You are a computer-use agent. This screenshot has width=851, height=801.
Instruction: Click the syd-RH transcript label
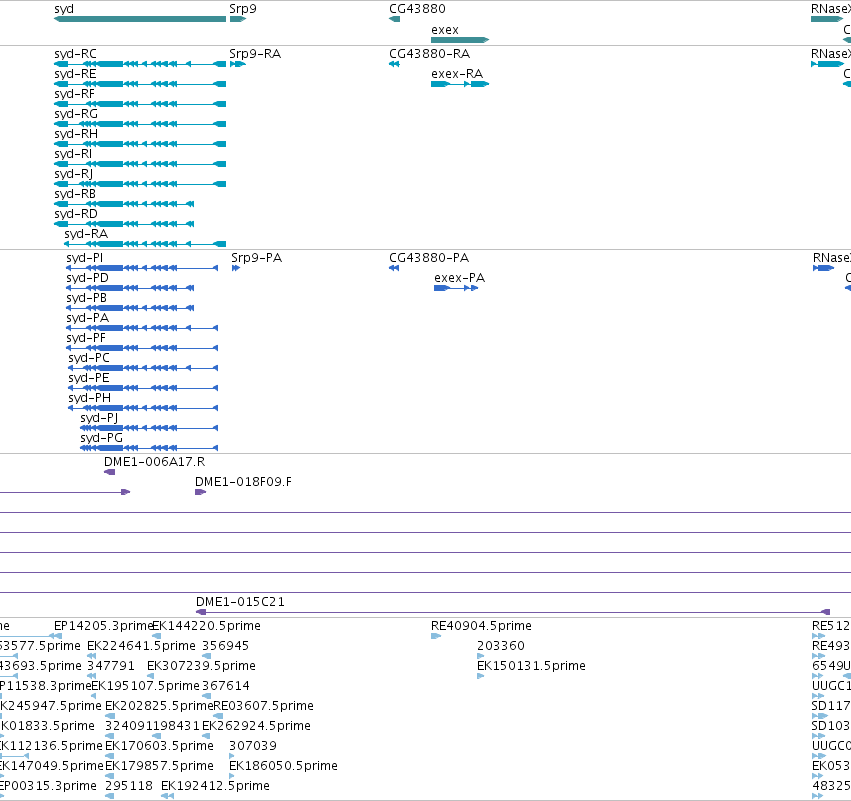(x=76, y=134)
